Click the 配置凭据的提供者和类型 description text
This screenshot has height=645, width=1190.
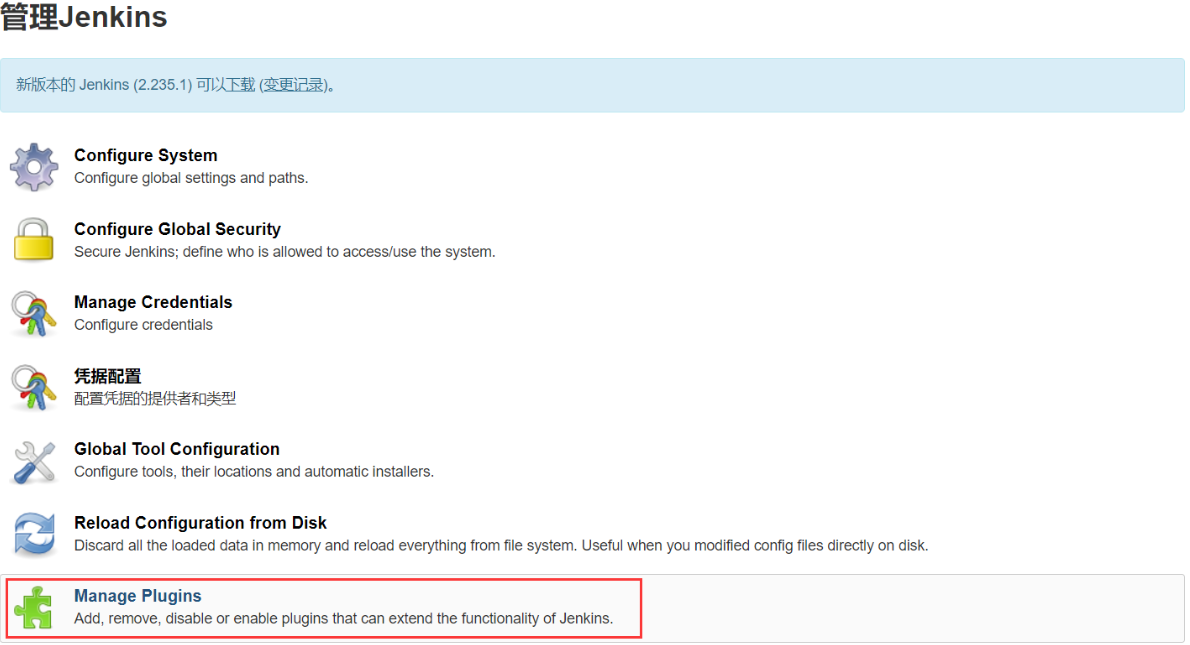155,398
